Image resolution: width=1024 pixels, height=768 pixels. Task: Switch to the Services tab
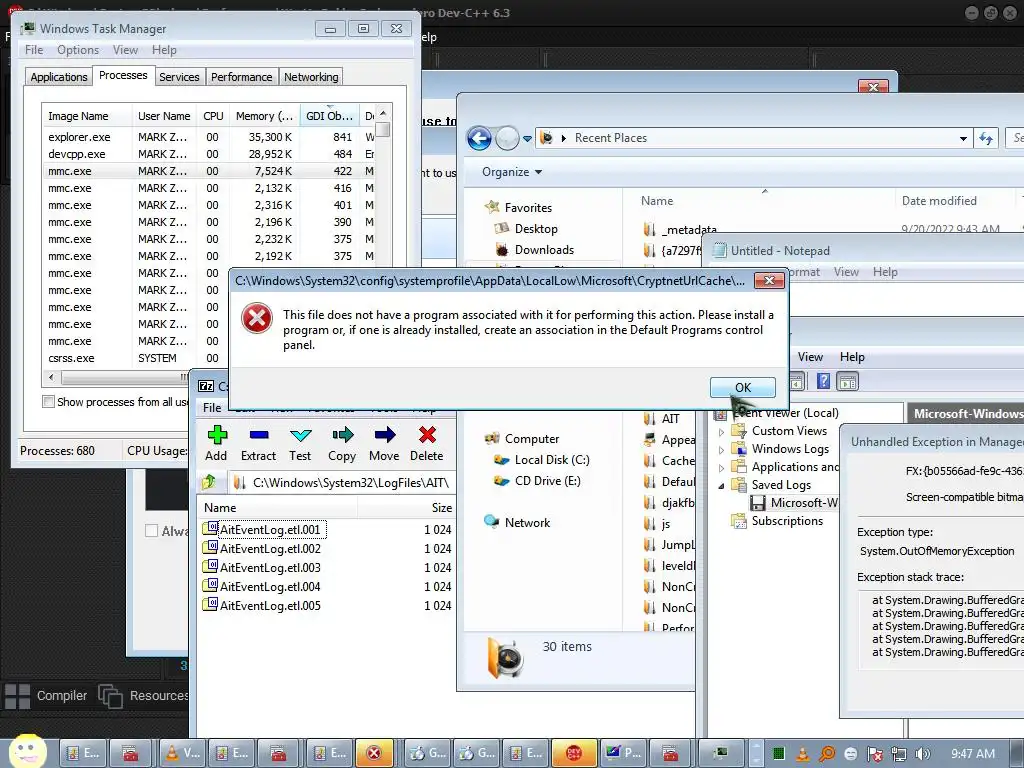[x=179, y=77]
